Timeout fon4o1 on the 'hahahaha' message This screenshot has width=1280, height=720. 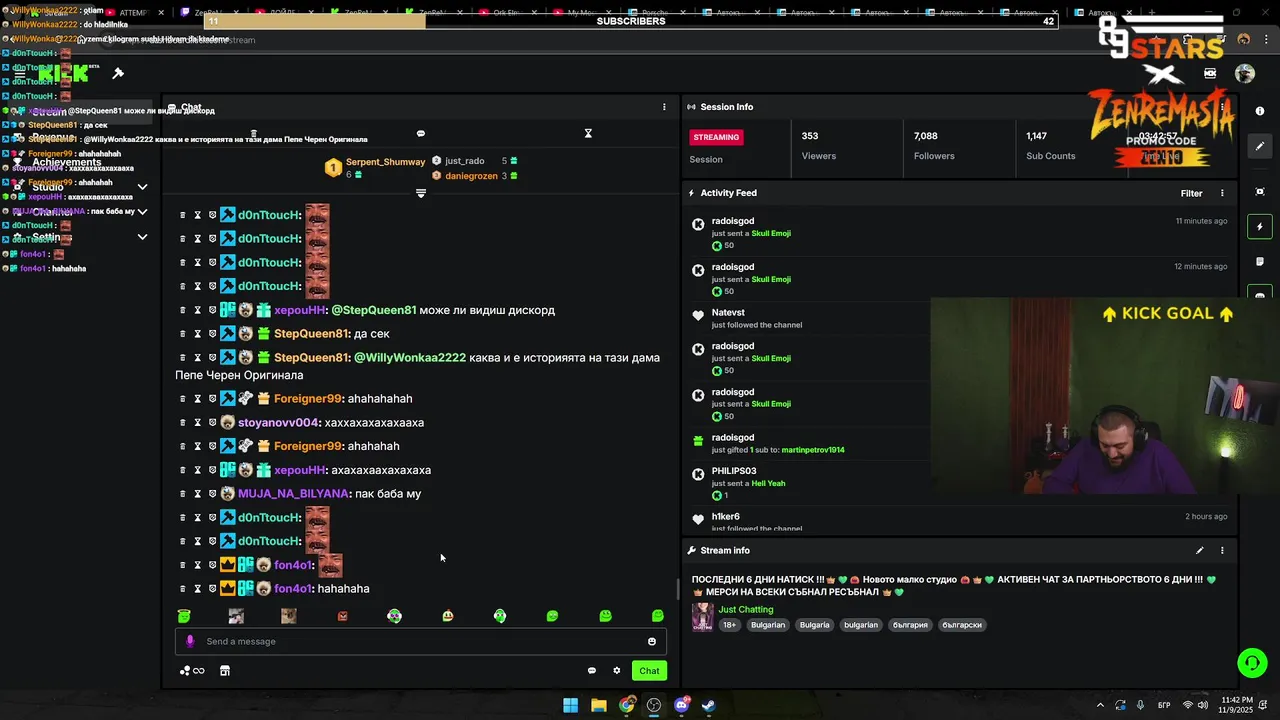197,589
